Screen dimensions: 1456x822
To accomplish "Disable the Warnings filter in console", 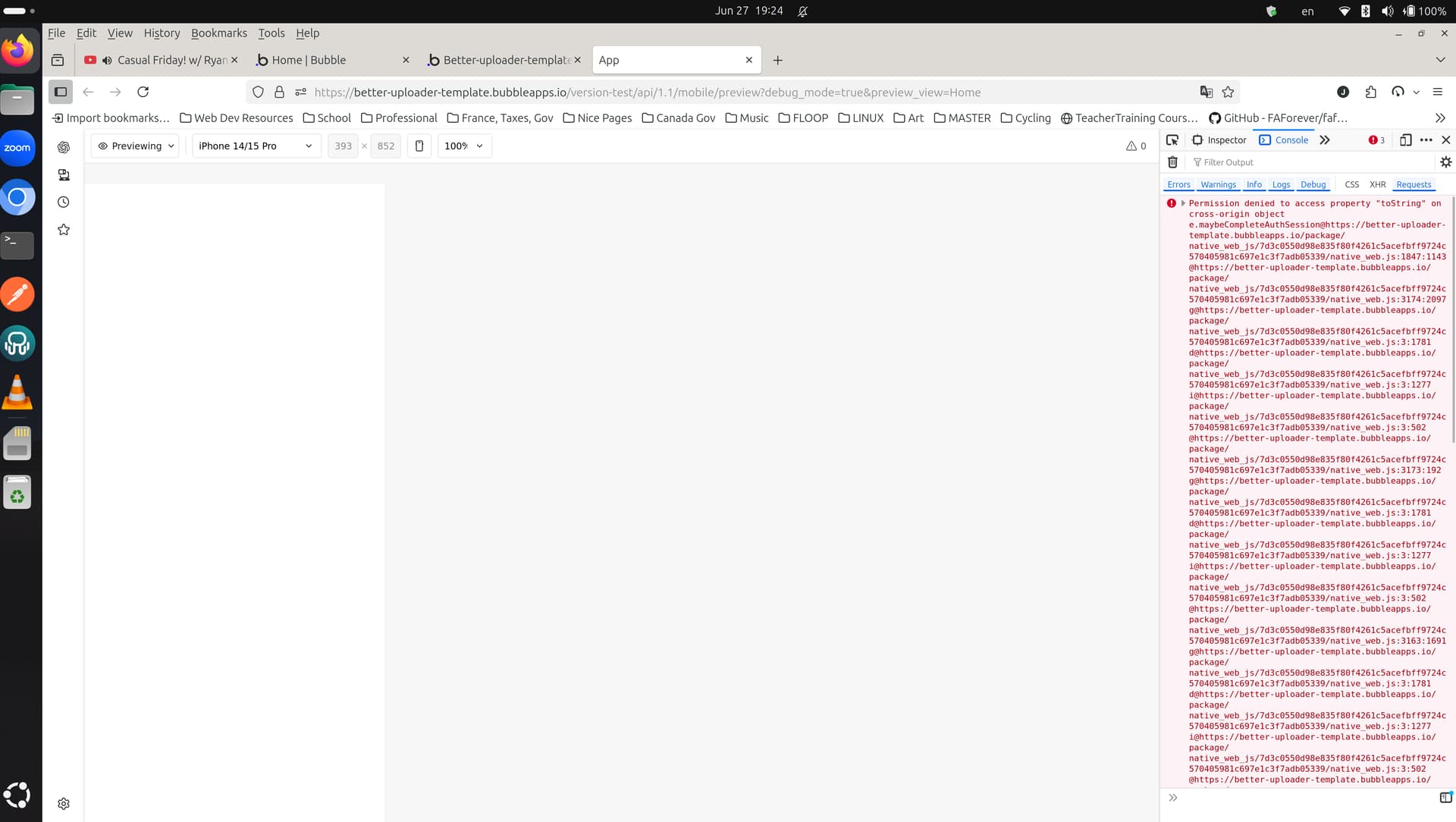I will (x=1218, y=185).
